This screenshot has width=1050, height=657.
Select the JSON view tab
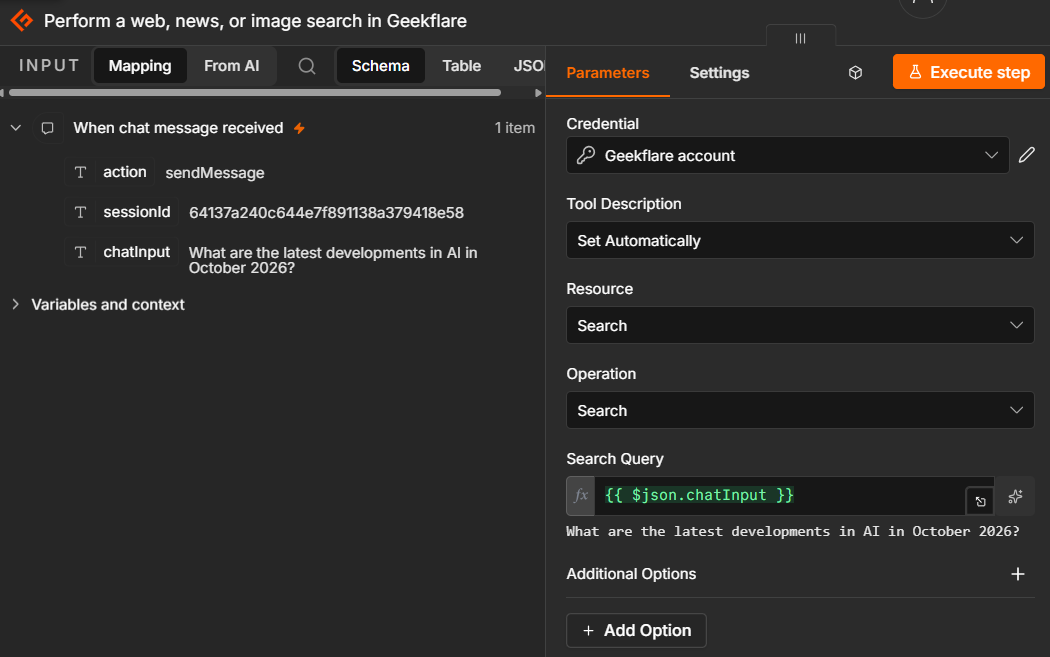pyautogui.click(x=528, y=66)
